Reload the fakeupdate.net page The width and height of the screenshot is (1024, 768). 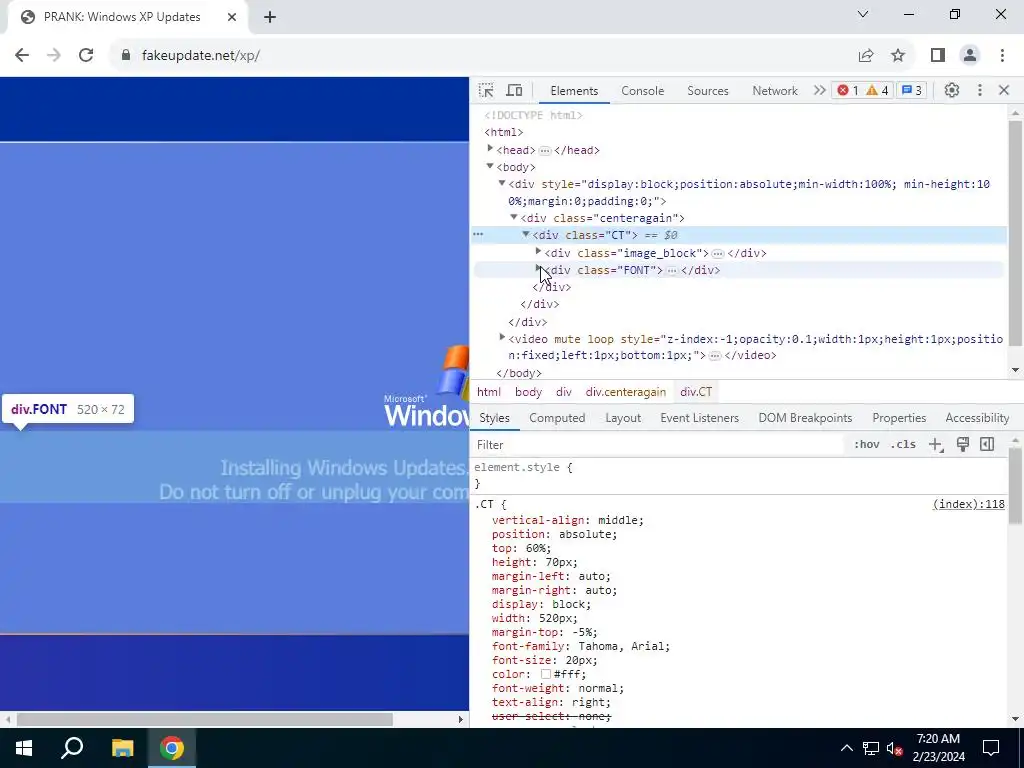[86, 56]
